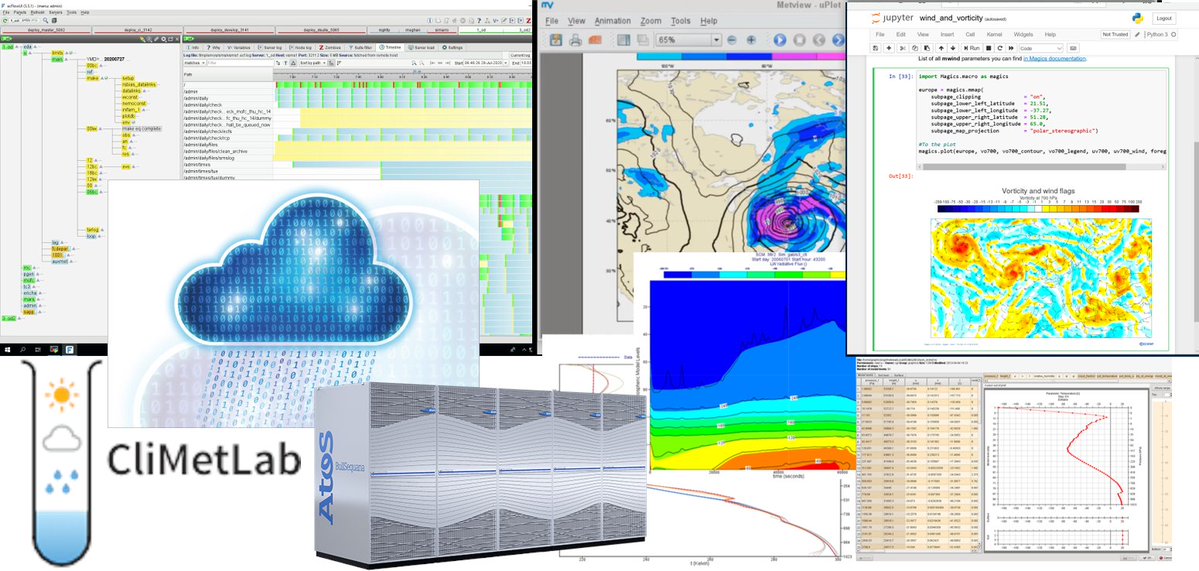
Task: Follow the 'in Magics documentation' link
Action: pos(1055,58)
